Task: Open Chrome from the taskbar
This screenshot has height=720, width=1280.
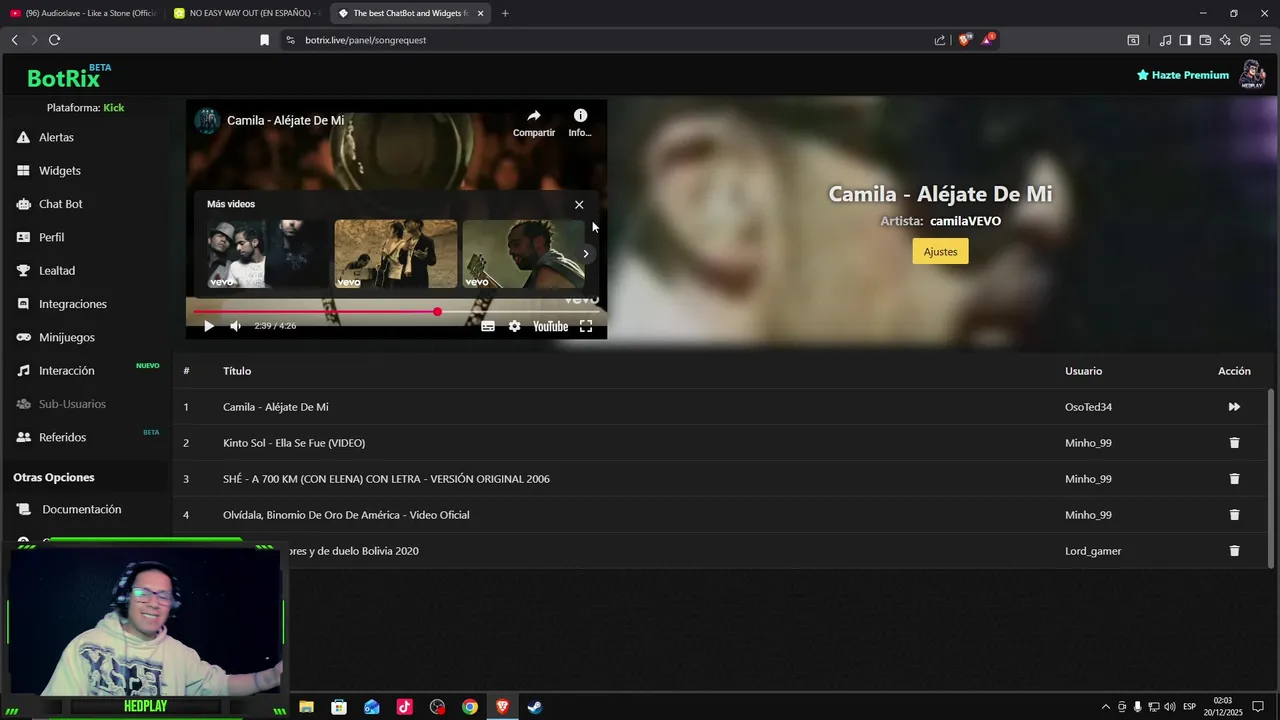Action: point(469,707)
